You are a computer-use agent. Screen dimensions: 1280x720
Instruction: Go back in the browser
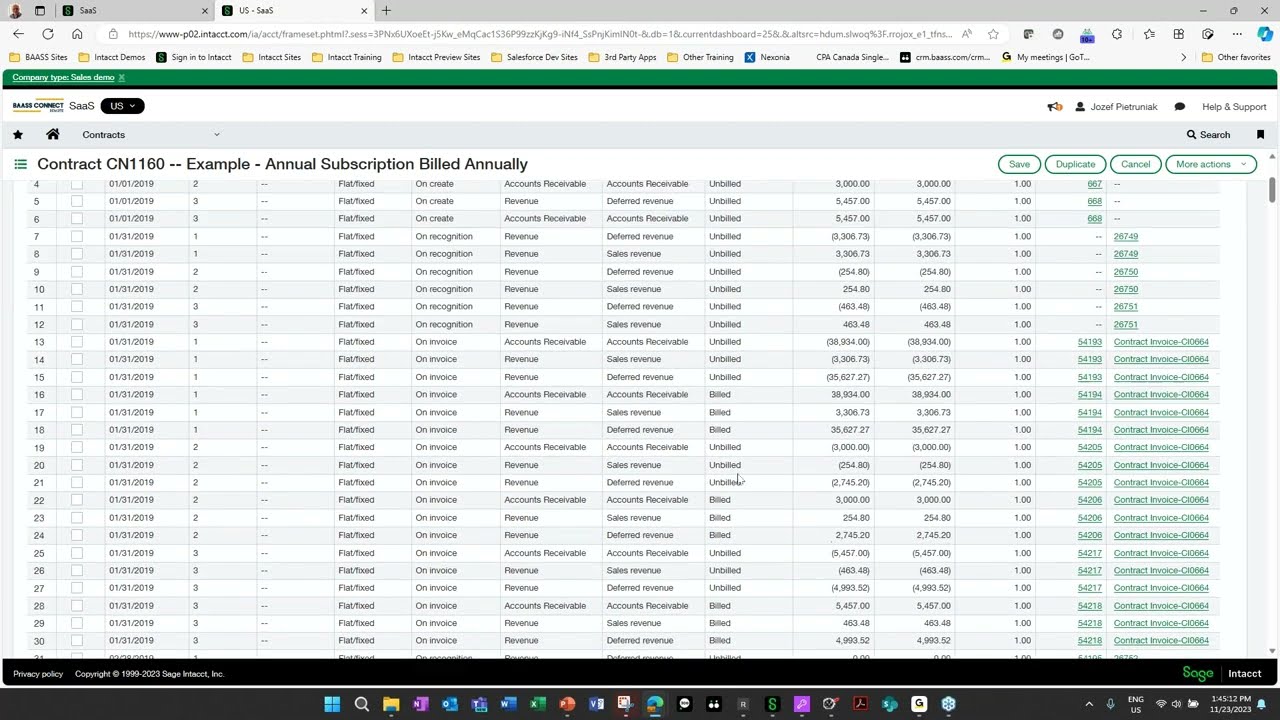18,34
